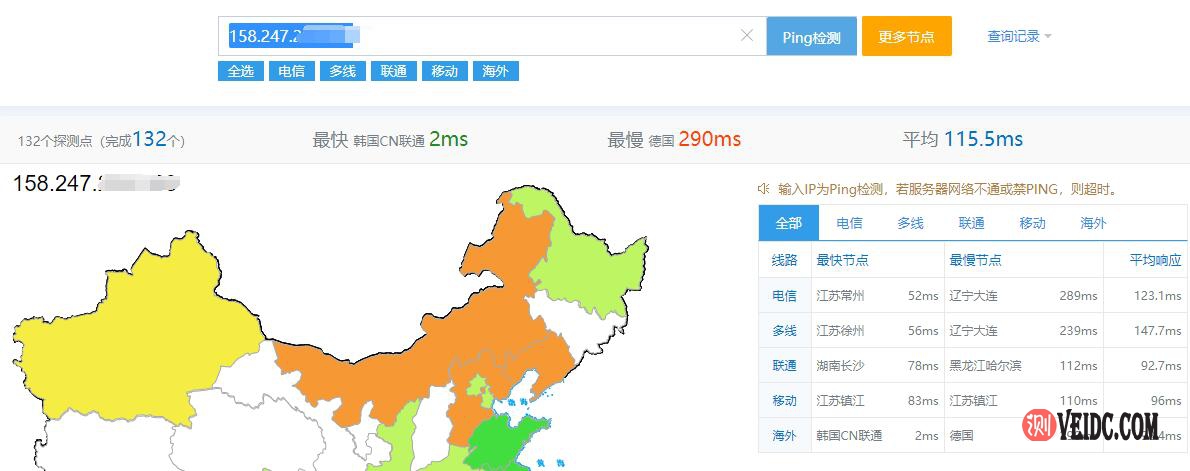
Task: Click the 123.1ms average value
Action: coord(1157,296)
